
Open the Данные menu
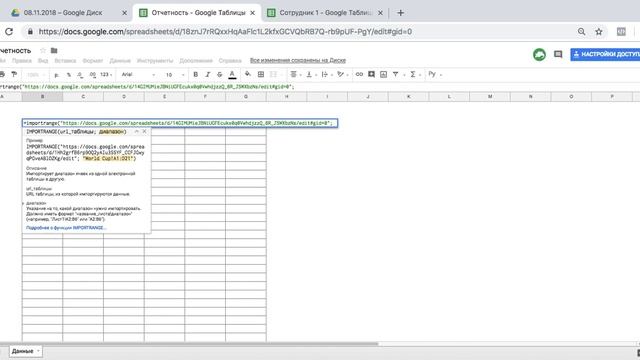(120, 60)
